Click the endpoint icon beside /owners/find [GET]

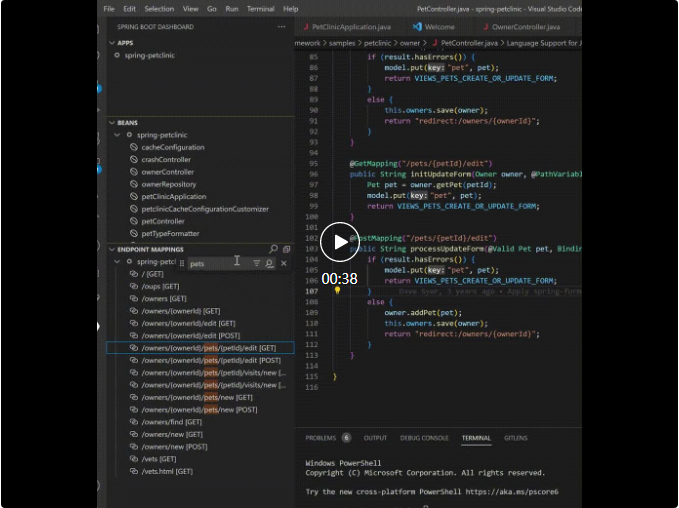pos(134,422)
